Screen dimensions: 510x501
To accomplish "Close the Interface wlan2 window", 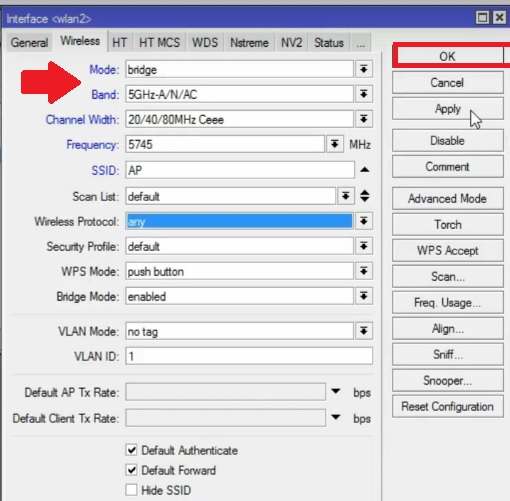I will (500, 17).
